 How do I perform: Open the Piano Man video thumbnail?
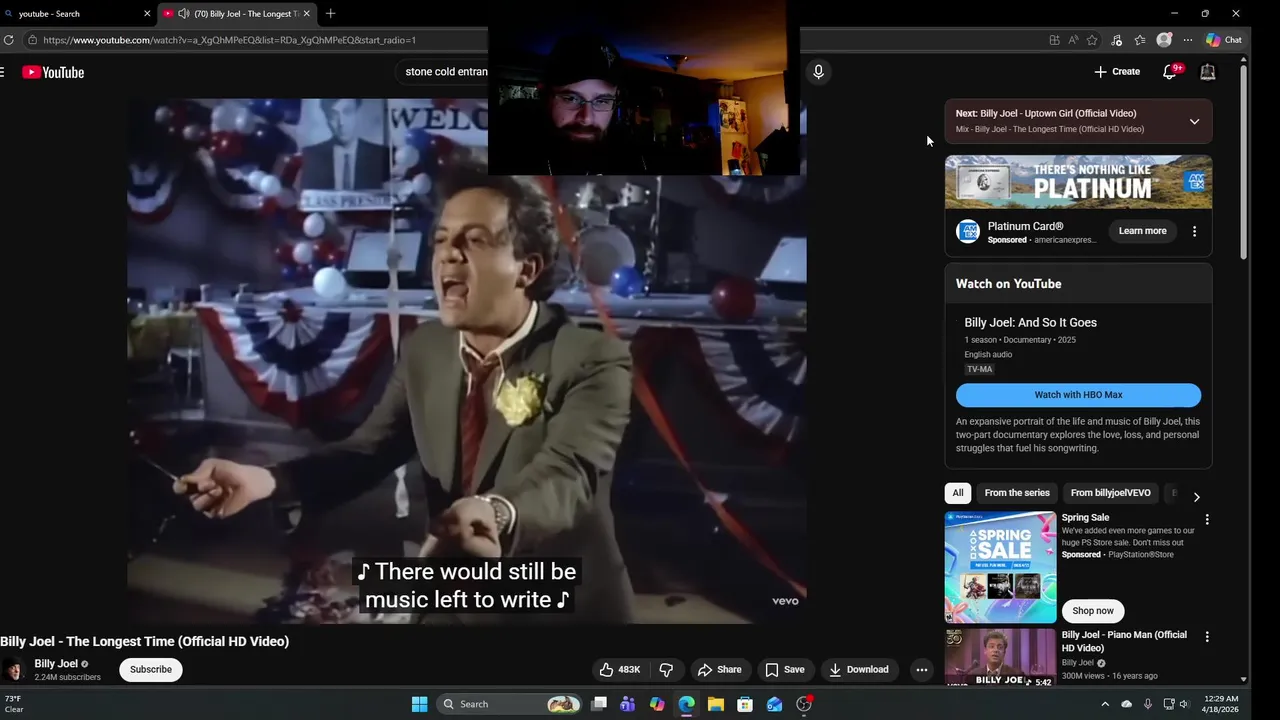coord(1000,658)
